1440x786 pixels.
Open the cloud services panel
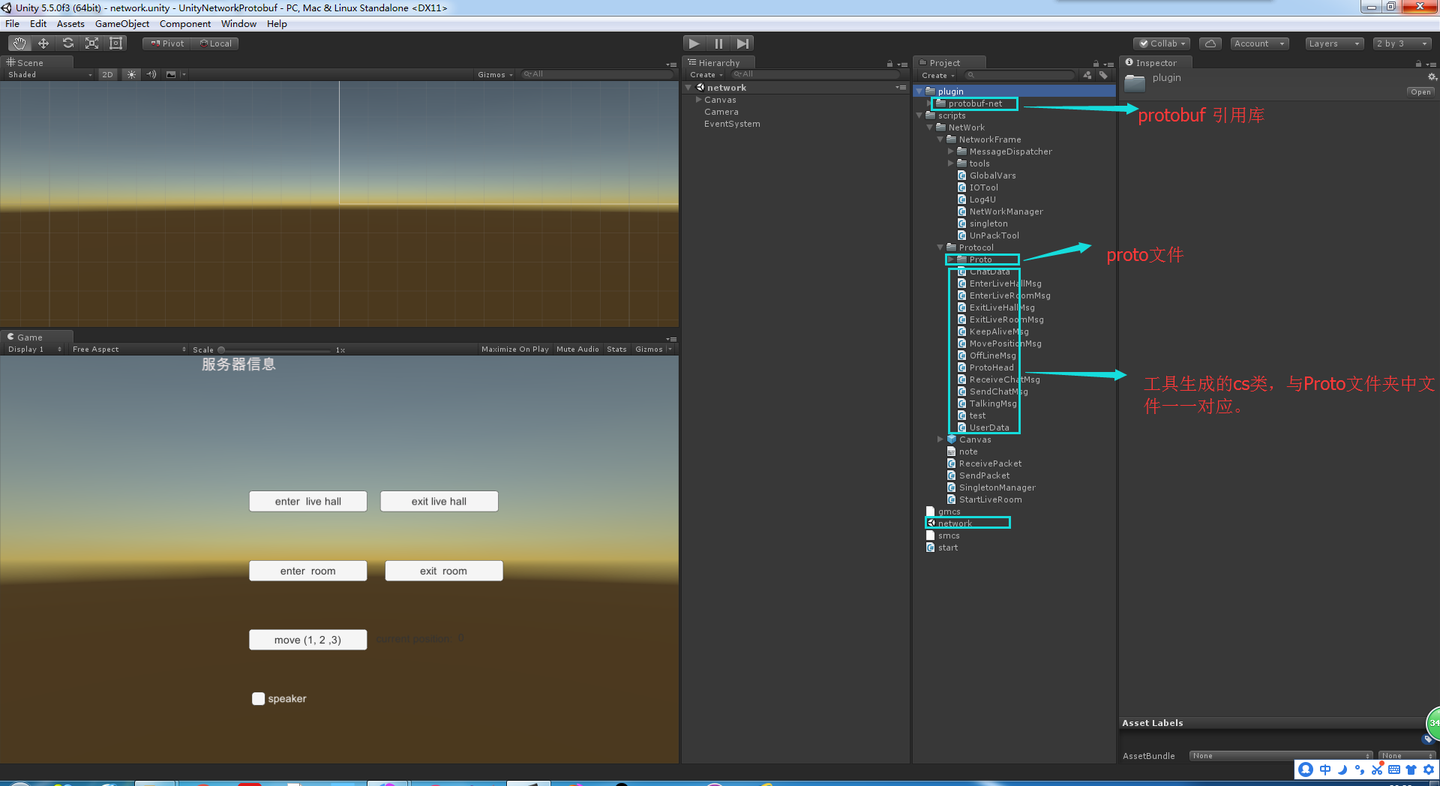tap(1210, 43)
